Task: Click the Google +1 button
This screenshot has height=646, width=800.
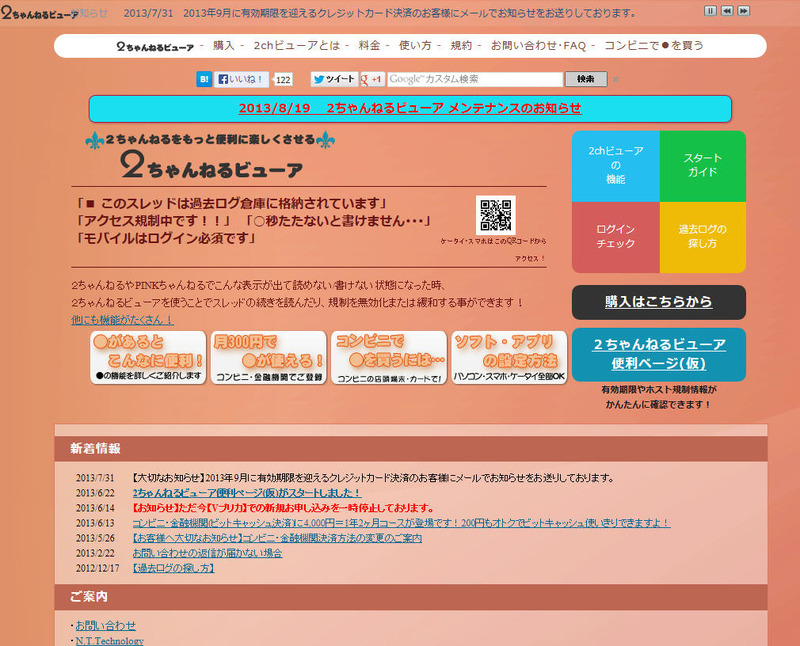Action: point(373,79)
